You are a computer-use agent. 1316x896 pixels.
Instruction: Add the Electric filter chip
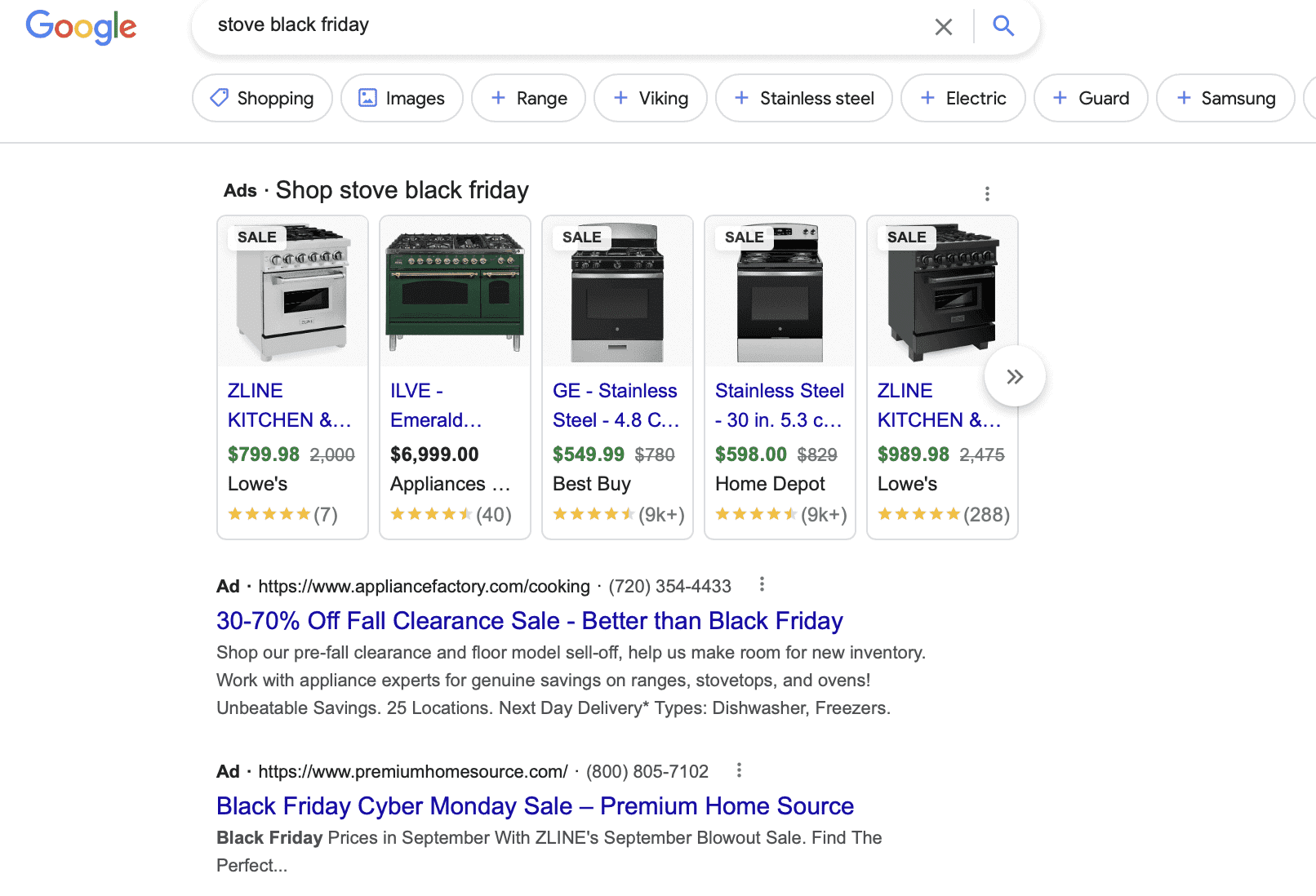click(x=963, y=98)
